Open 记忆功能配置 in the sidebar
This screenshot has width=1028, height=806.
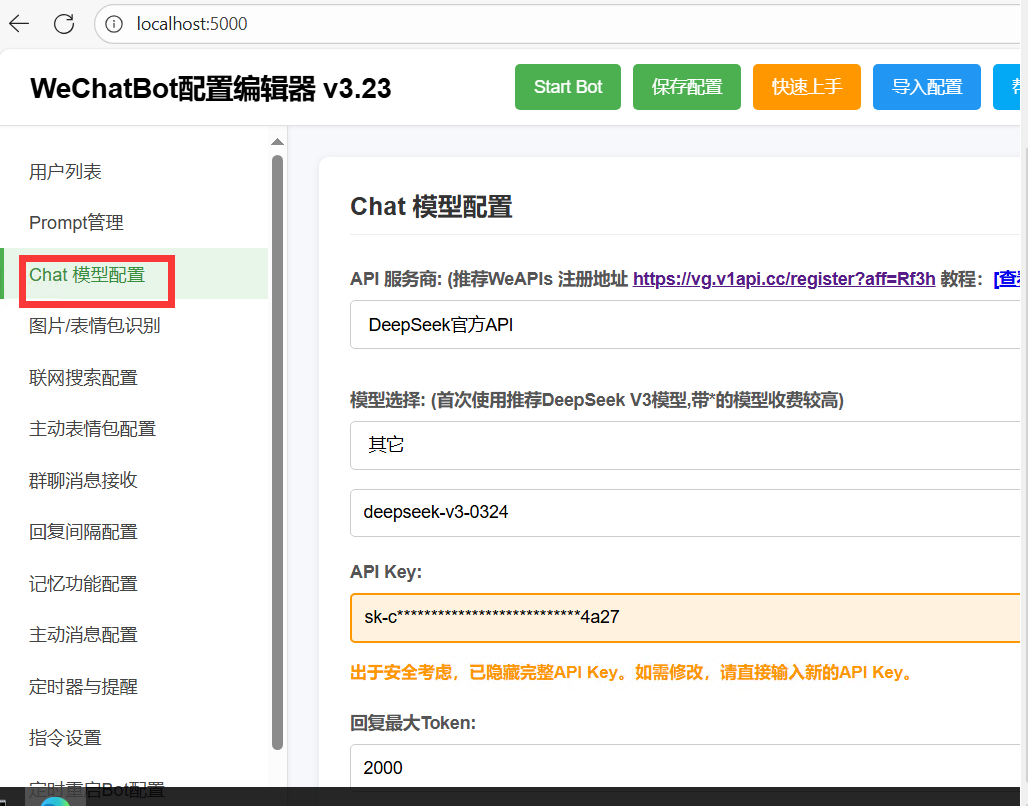(134, 584)
